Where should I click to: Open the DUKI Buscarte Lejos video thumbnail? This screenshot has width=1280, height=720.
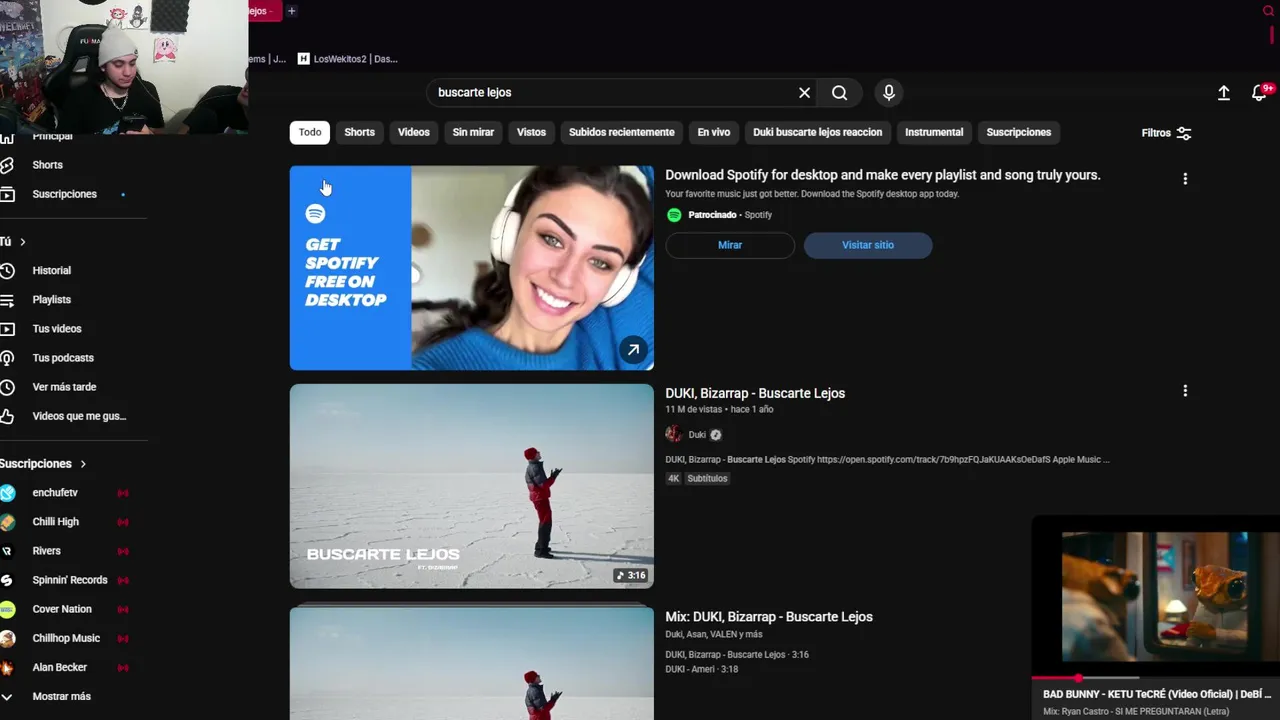click(x=471, y=486)
